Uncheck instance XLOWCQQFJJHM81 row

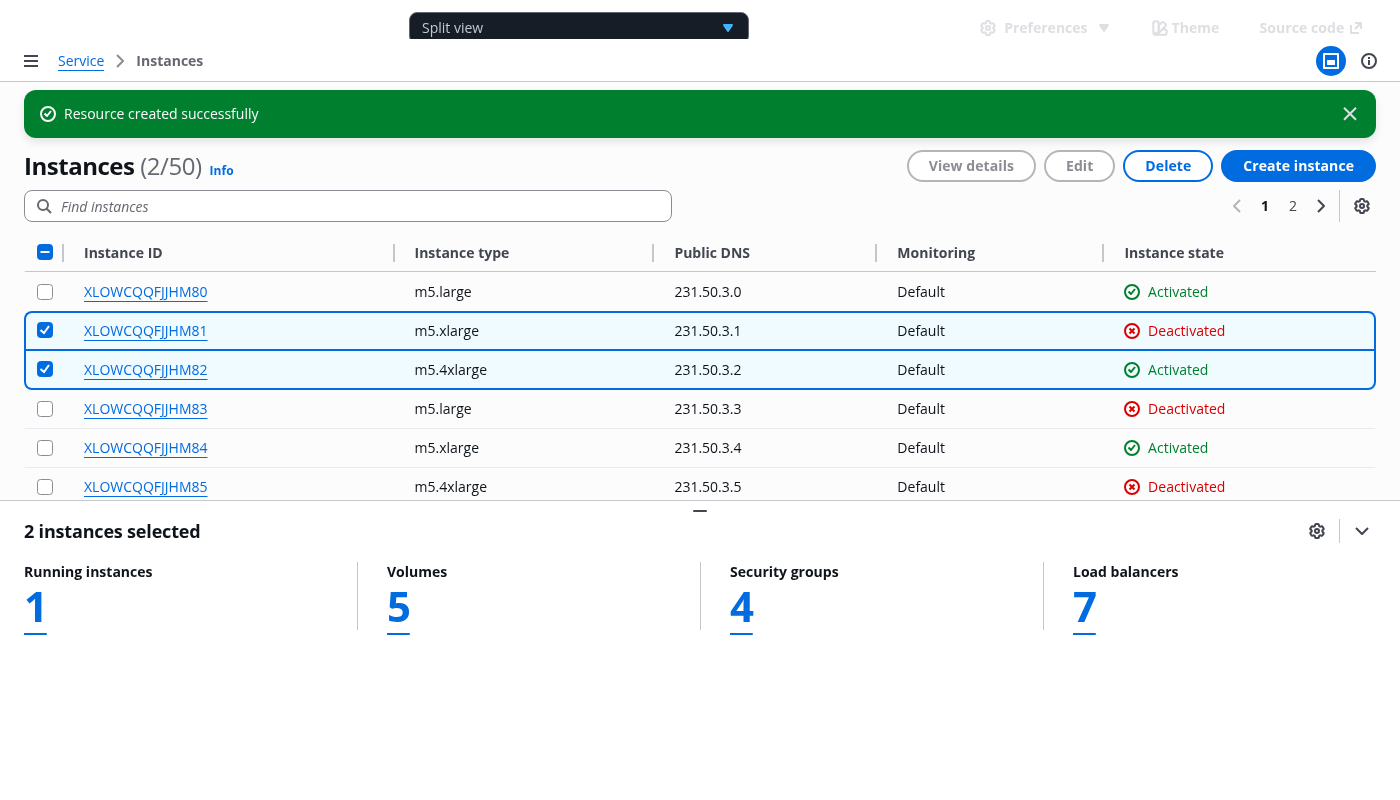tap(45, 330)
